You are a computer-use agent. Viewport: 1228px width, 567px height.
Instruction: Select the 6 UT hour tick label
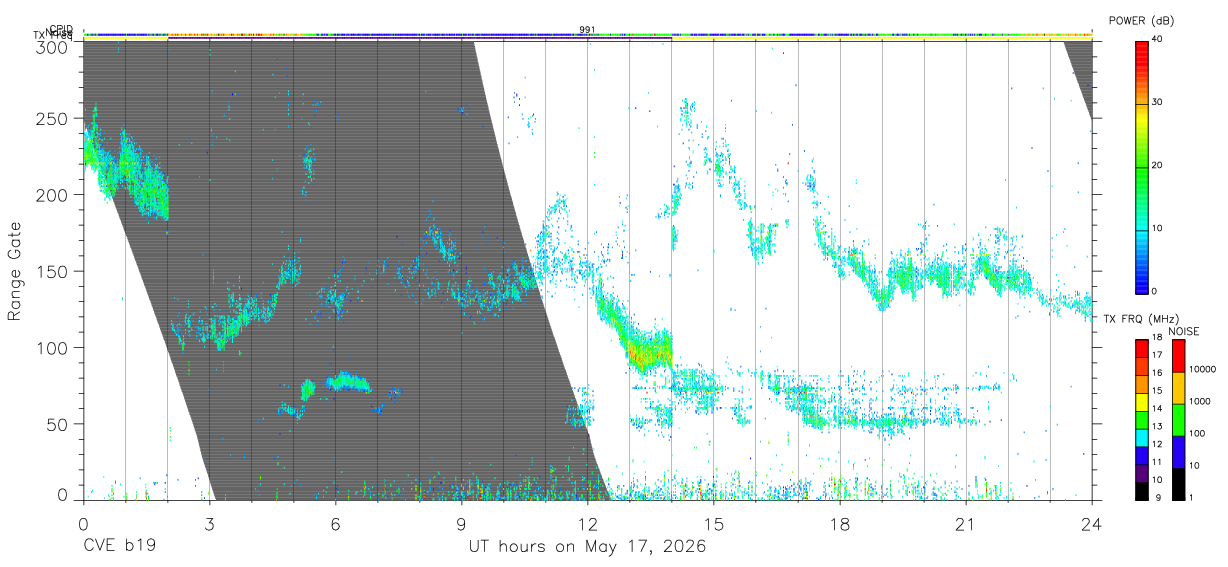pyautogui.click(x=335, y=524)
